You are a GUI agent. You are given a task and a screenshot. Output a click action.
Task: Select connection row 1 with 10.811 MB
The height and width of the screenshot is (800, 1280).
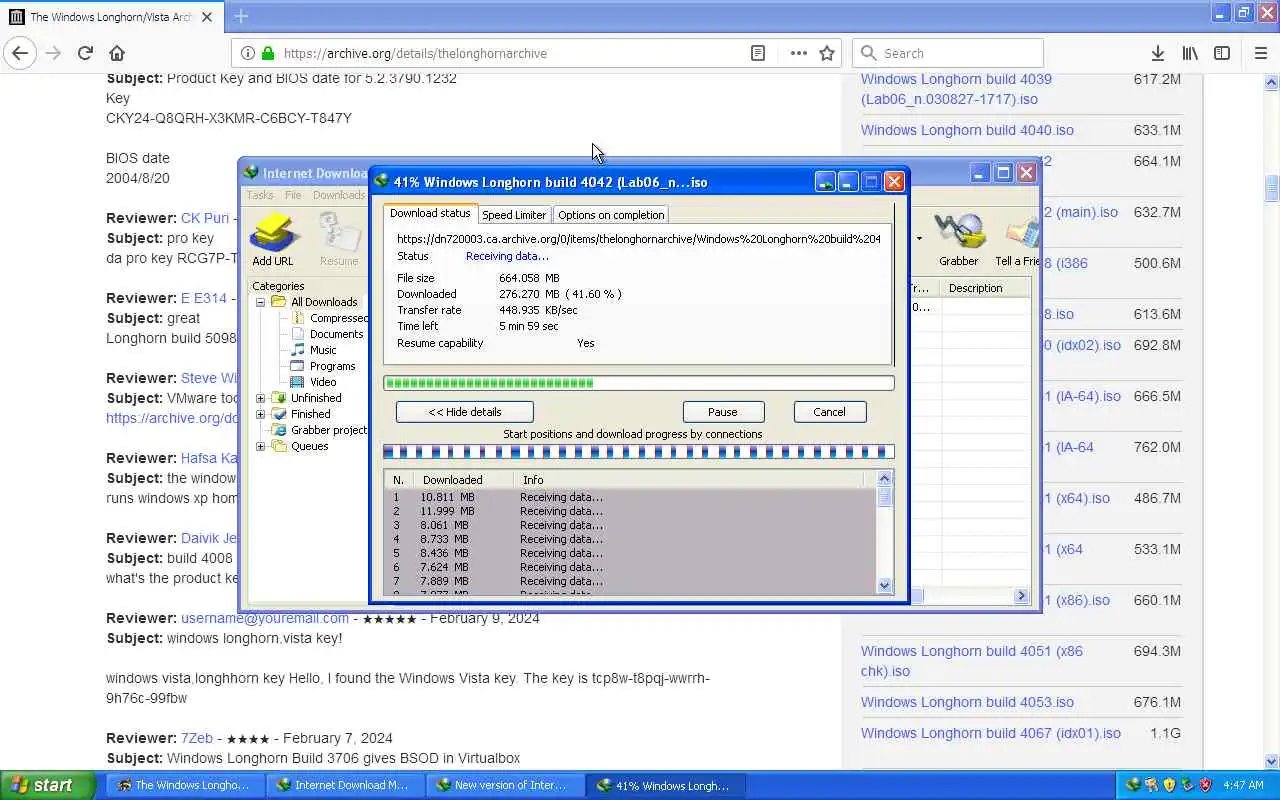630,497
